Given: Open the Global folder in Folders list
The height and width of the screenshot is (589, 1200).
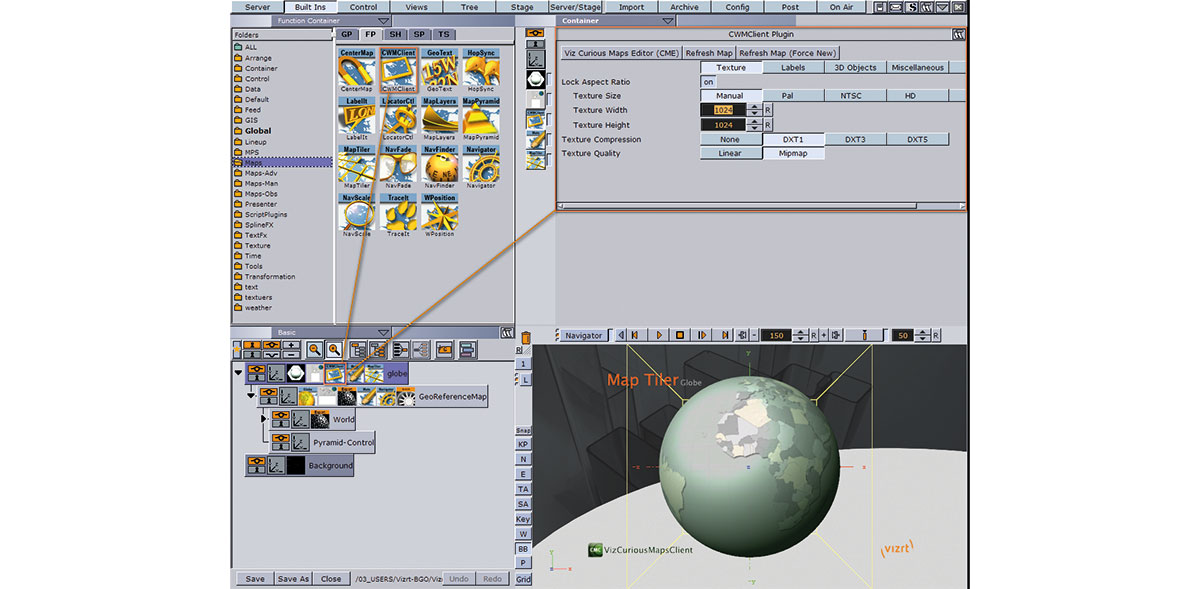Looking at the screenshot, I should pyautogui.click(x=258, y=131).
